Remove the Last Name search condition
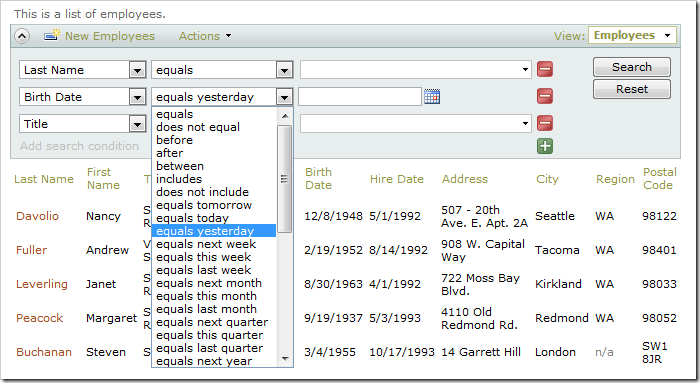This screenshot has width=700, height=383. (x=545, y=69)
